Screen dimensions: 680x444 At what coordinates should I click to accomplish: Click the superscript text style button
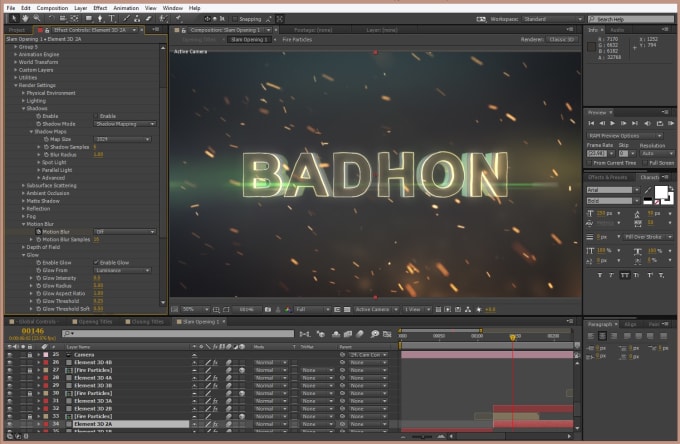(650, 275)
